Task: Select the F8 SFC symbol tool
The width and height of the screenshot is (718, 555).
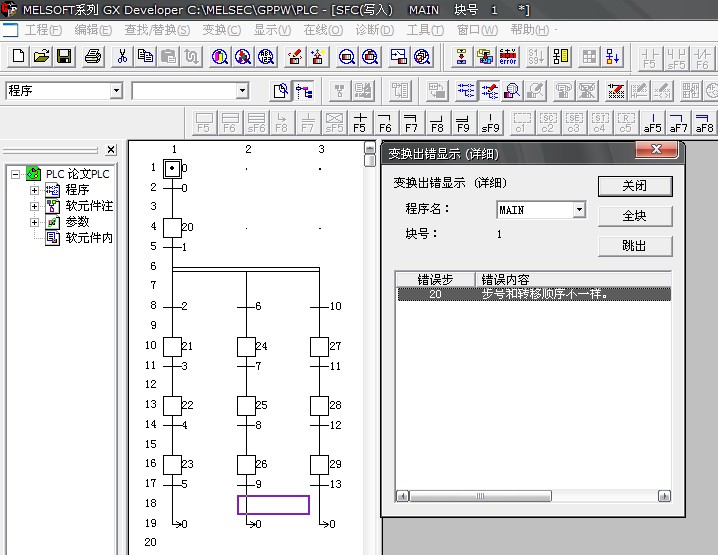Action: coord(437,124)
